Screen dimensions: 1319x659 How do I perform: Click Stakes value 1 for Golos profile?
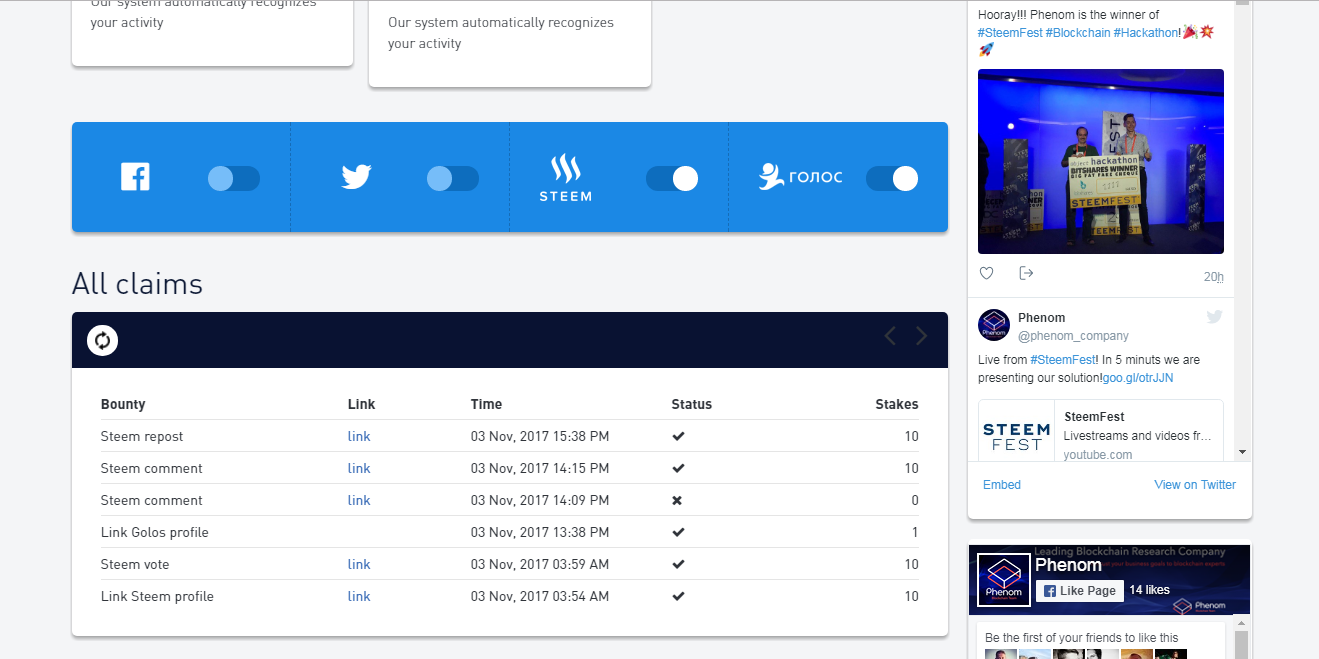[915, 532]
